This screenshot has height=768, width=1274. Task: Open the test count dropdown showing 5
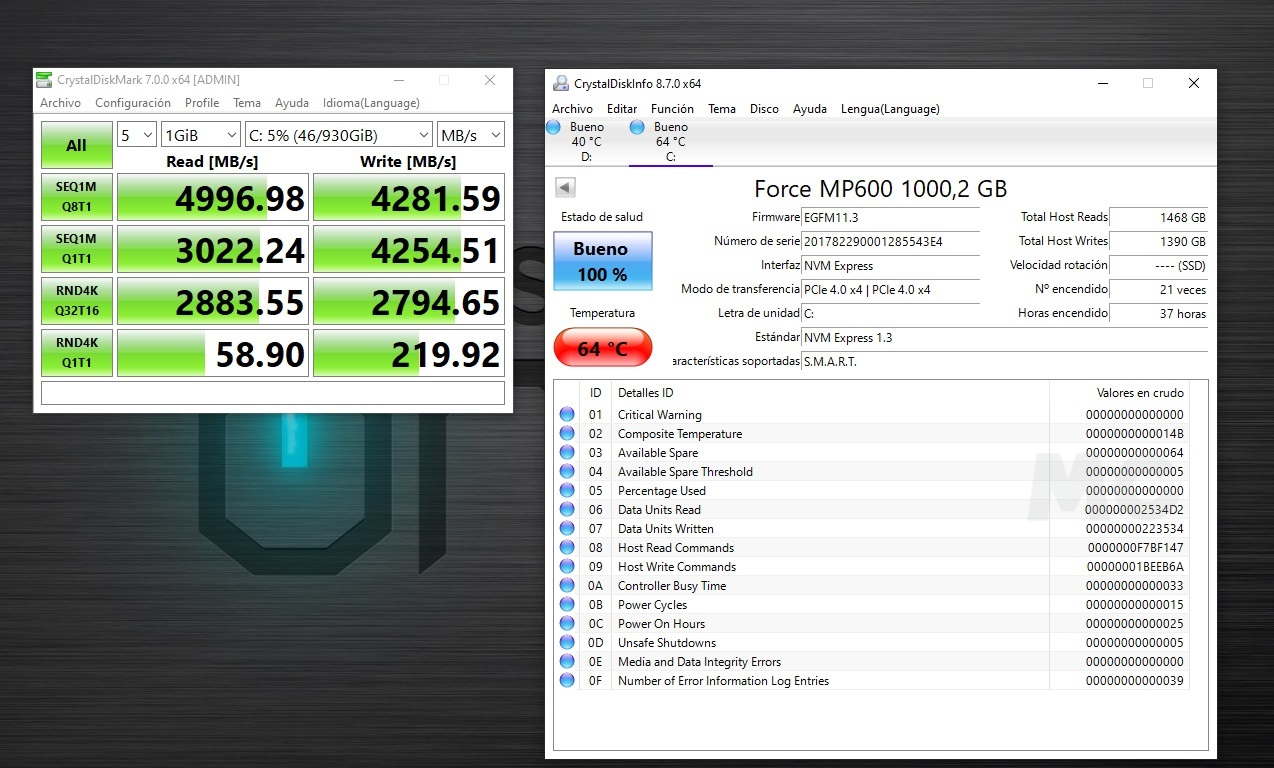tap(136, 135)
